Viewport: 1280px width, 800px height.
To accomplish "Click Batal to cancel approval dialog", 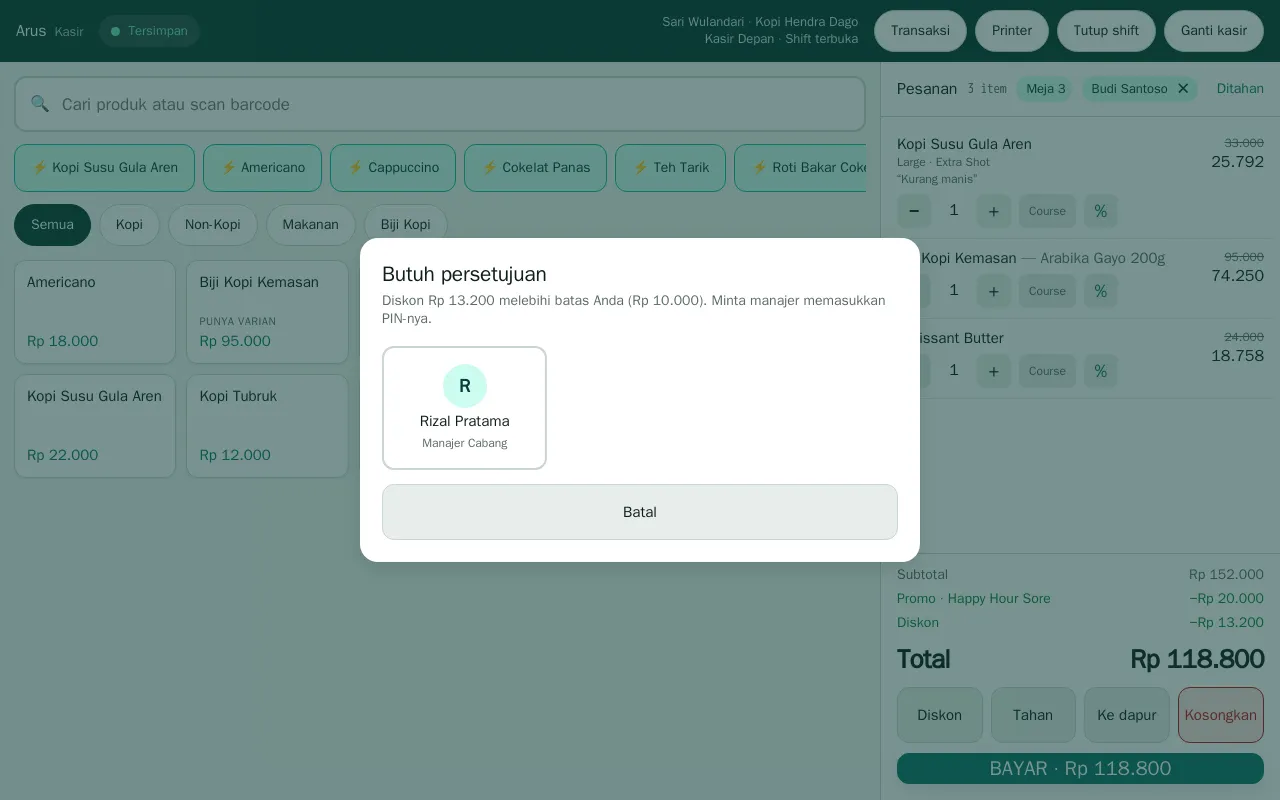I will [640, 512].
